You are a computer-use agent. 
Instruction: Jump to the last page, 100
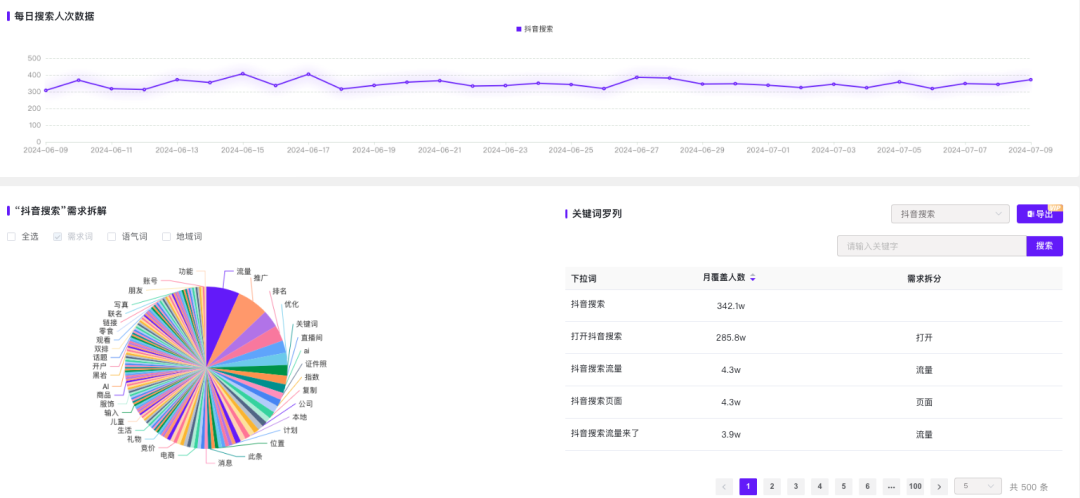[x=915, y=486]
